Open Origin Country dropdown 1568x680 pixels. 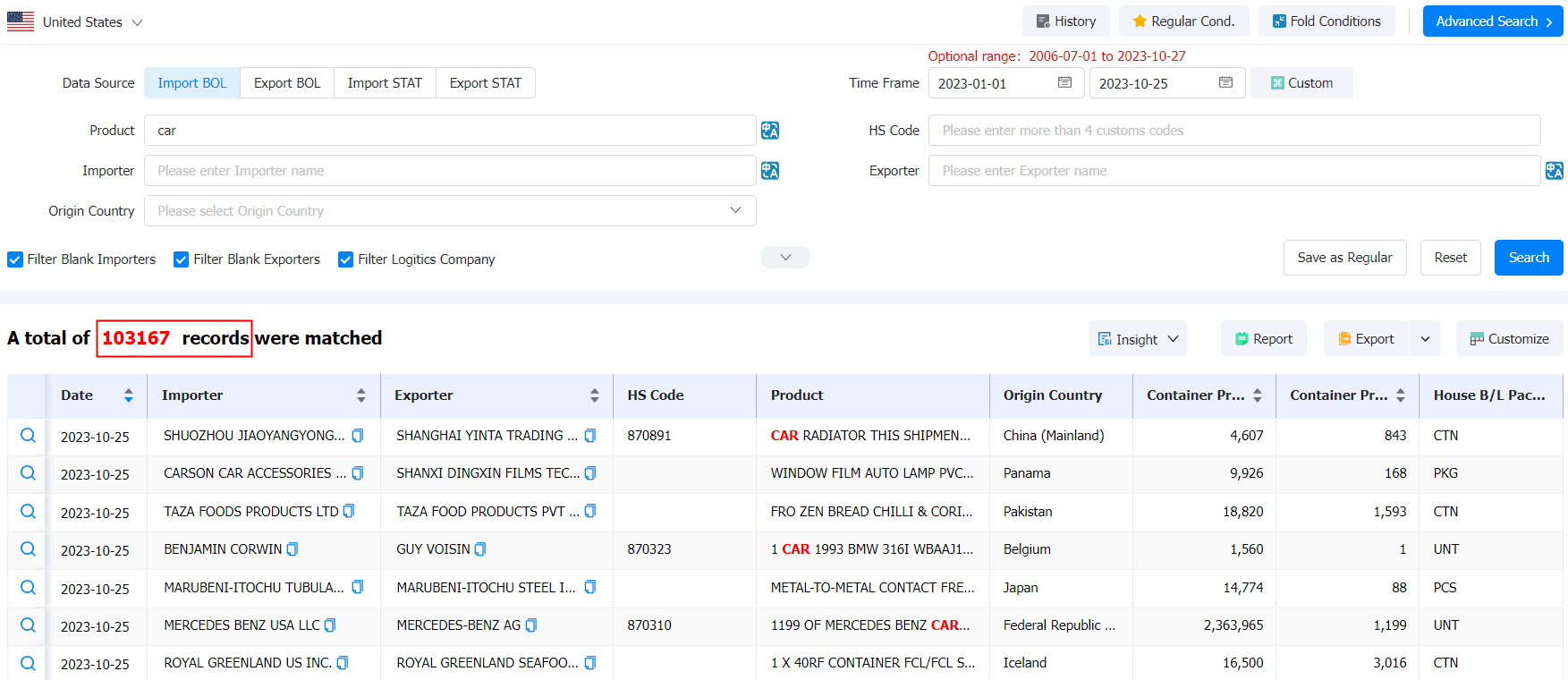click(450, 211)
